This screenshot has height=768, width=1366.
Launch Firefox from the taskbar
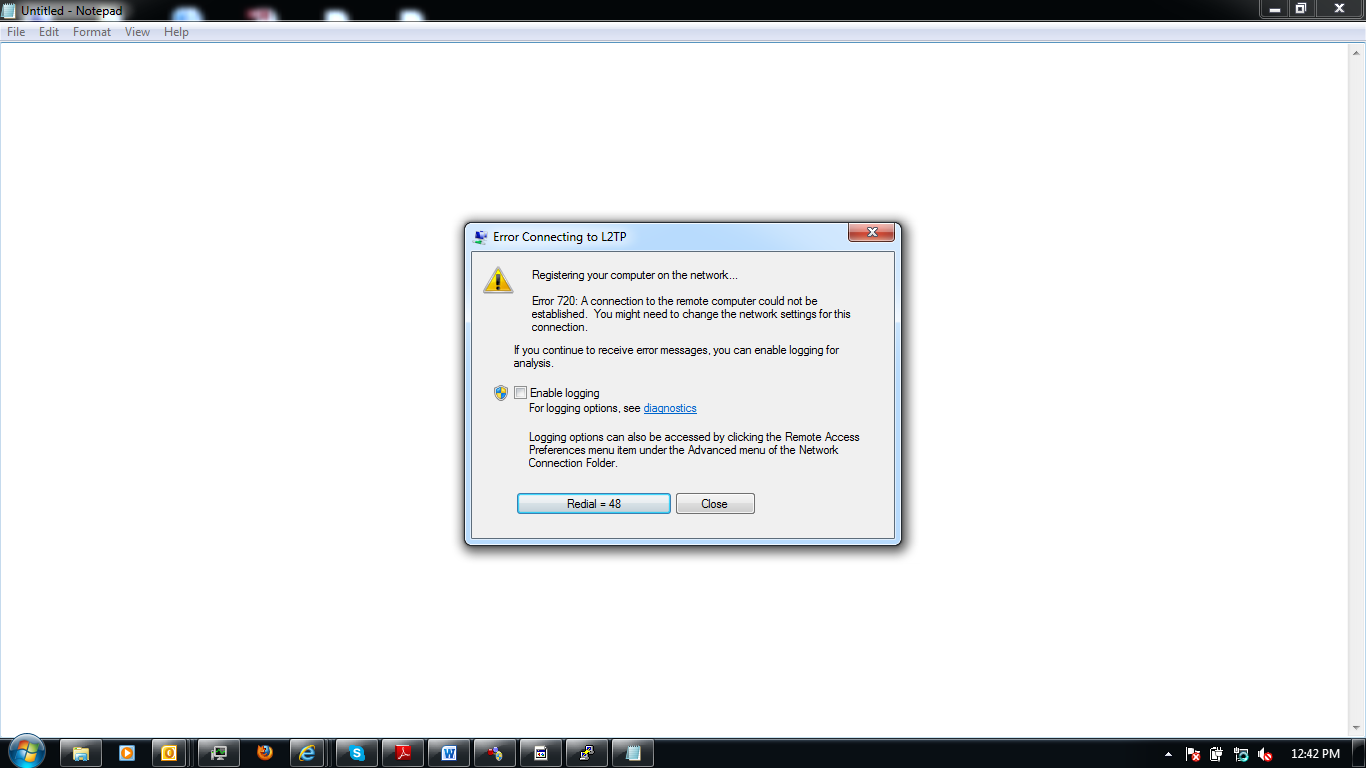click(265, 753)
